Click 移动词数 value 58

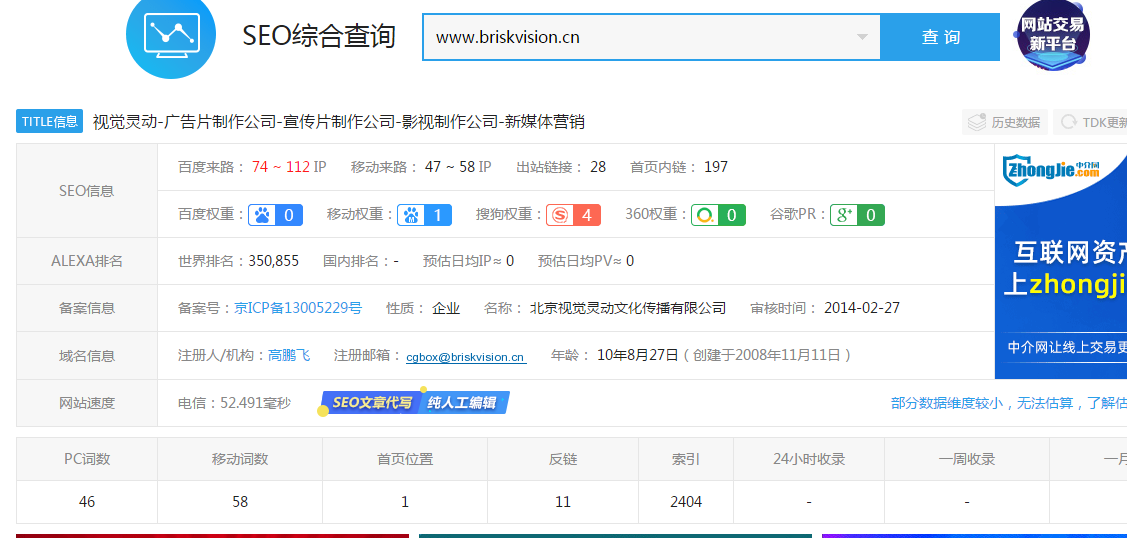pyautogui.click(x=240, y=502)
